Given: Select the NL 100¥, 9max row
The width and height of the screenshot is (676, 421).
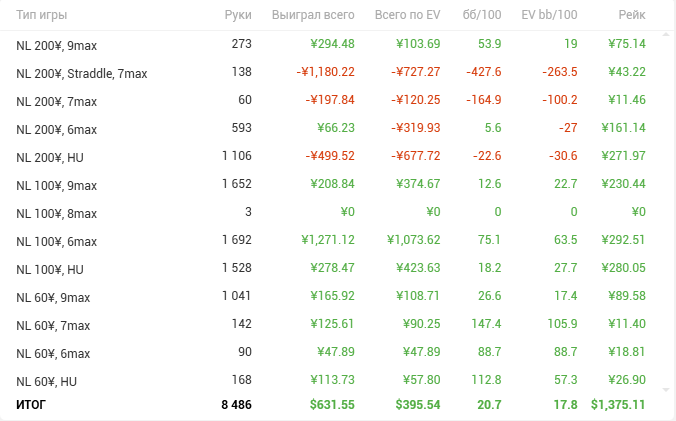Looking at the screenshot, I should click(57, 185).
